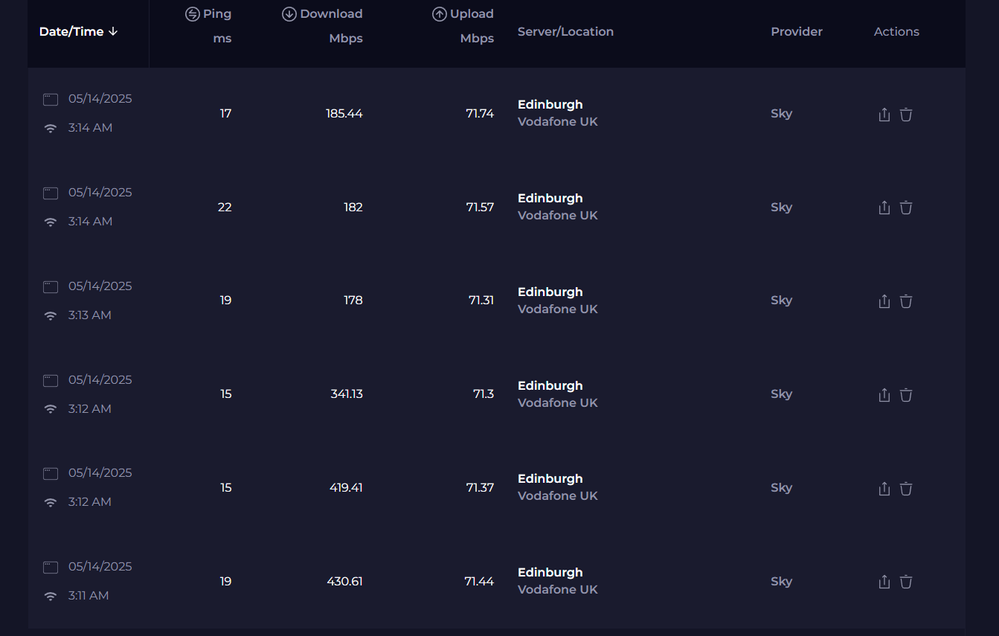Sort results by Date/Time column
The height and width of the screenshot is (636, 999).
pyautogui.click(x=78, y=32)
